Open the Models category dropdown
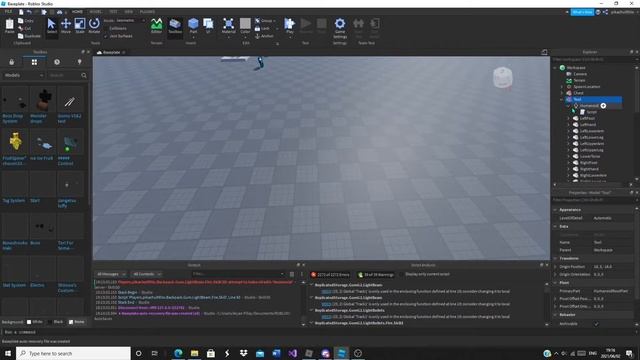The image size is (640, 360). click(23, 75)
